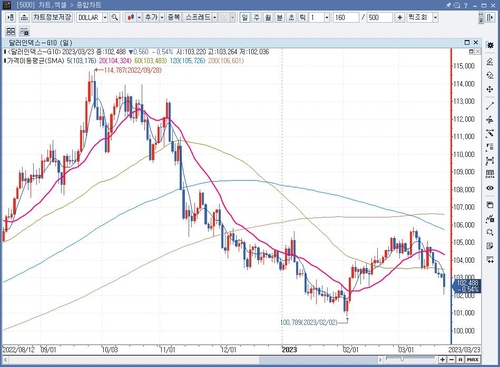Adjust the zoom slider at bottom right
This screenshot has width=500, height=367.
(402, 359)
